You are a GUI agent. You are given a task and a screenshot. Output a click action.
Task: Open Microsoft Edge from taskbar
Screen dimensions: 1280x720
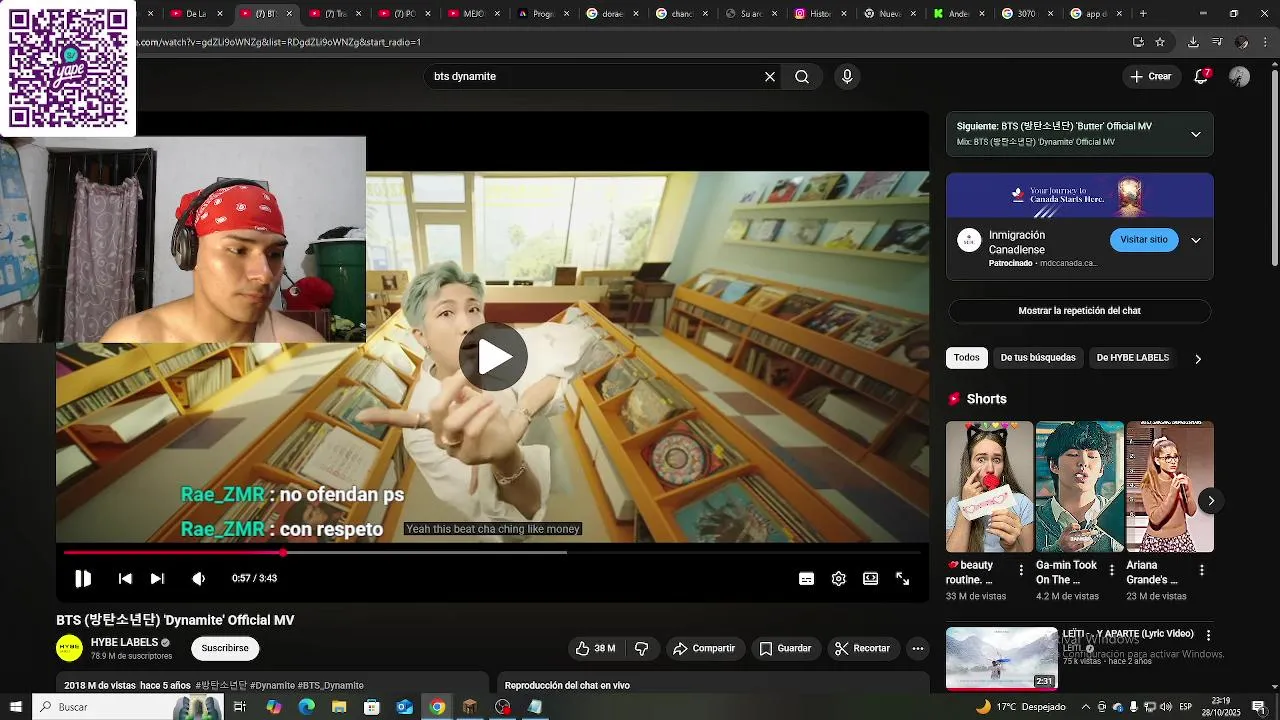[x=307, y=707]
